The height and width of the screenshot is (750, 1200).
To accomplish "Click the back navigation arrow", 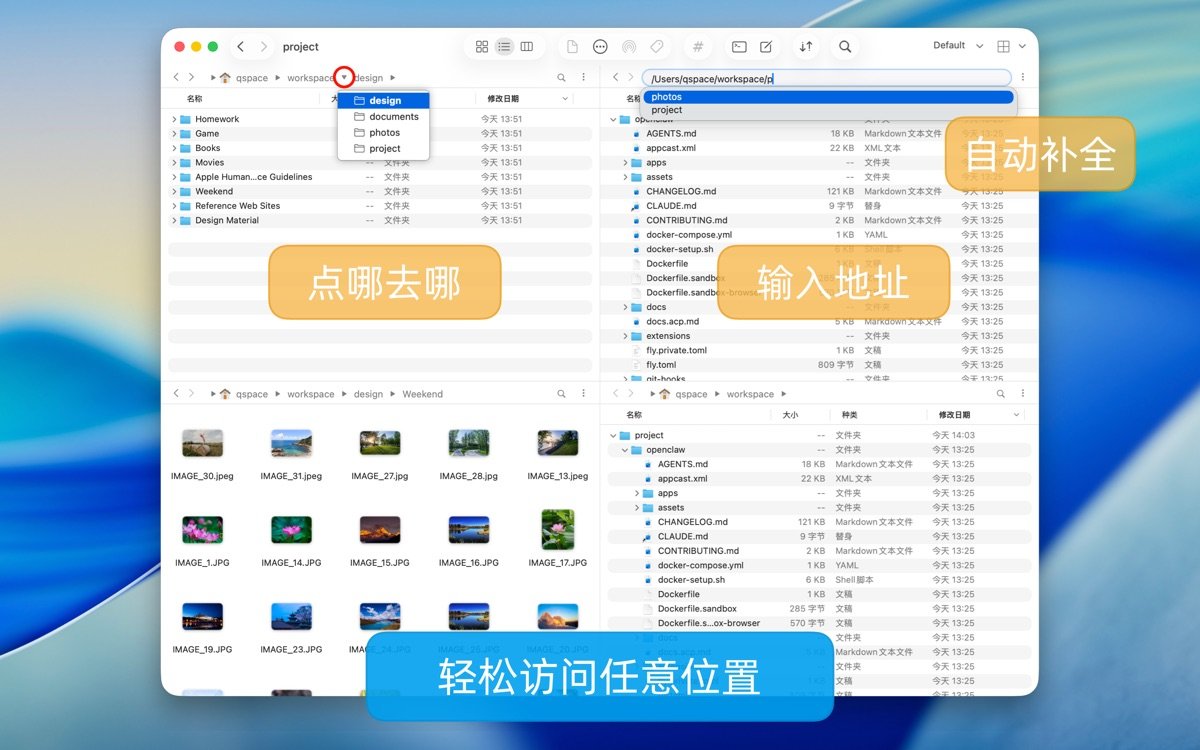I will pos(241,46).
